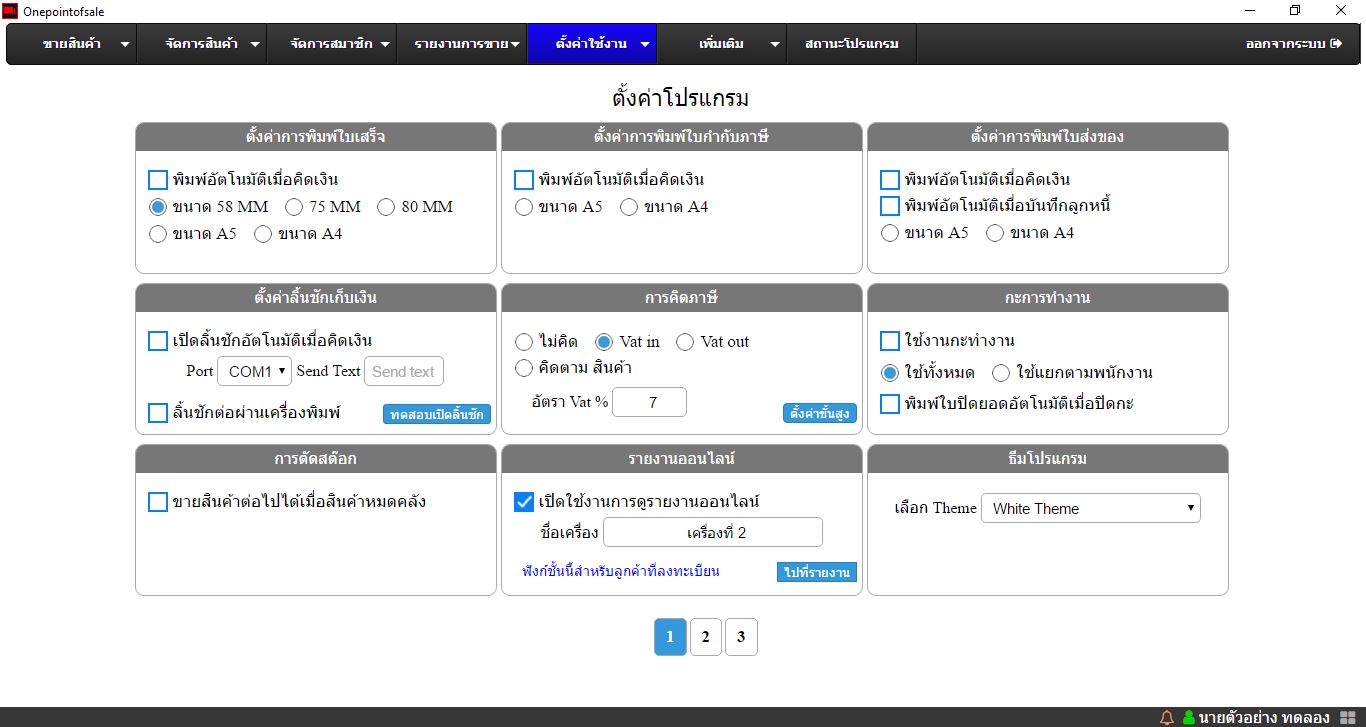The height and width of the screenshot is (727, 1366).
Task: Select Vat out radio button
Action: tap(685, 342)
